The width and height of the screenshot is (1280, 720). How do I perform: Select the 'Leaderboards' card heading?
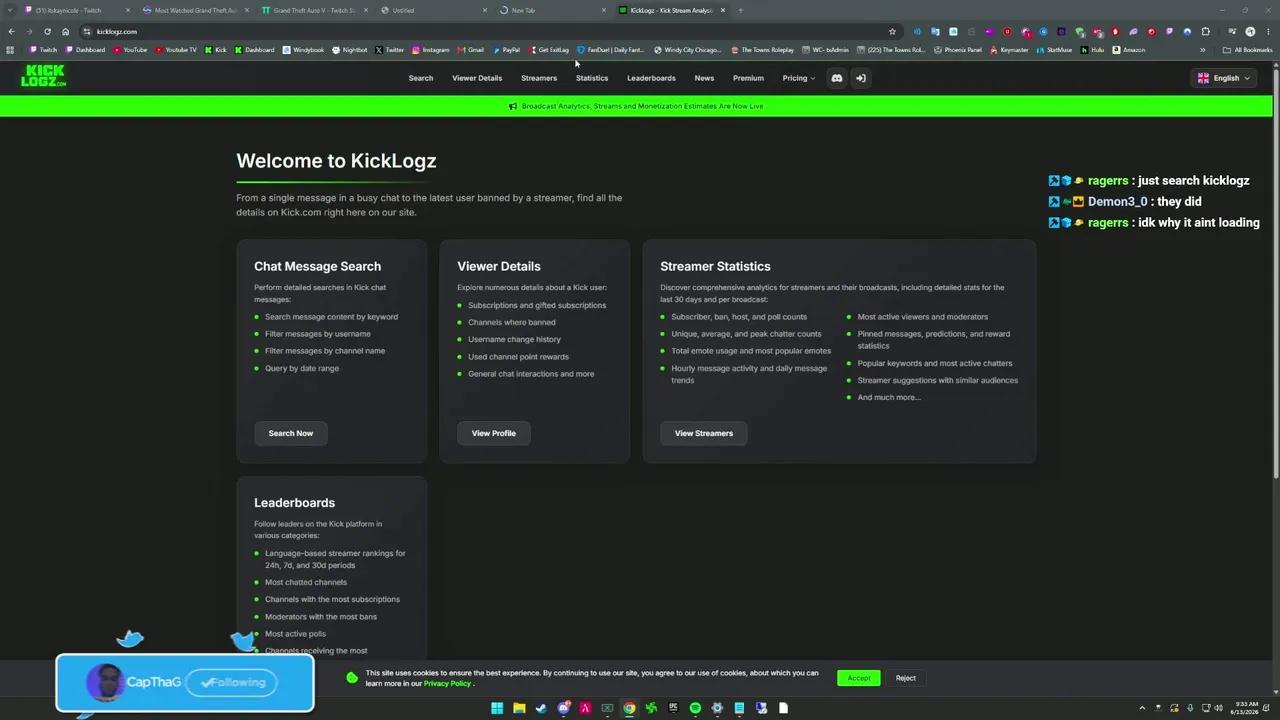(294, 503)
